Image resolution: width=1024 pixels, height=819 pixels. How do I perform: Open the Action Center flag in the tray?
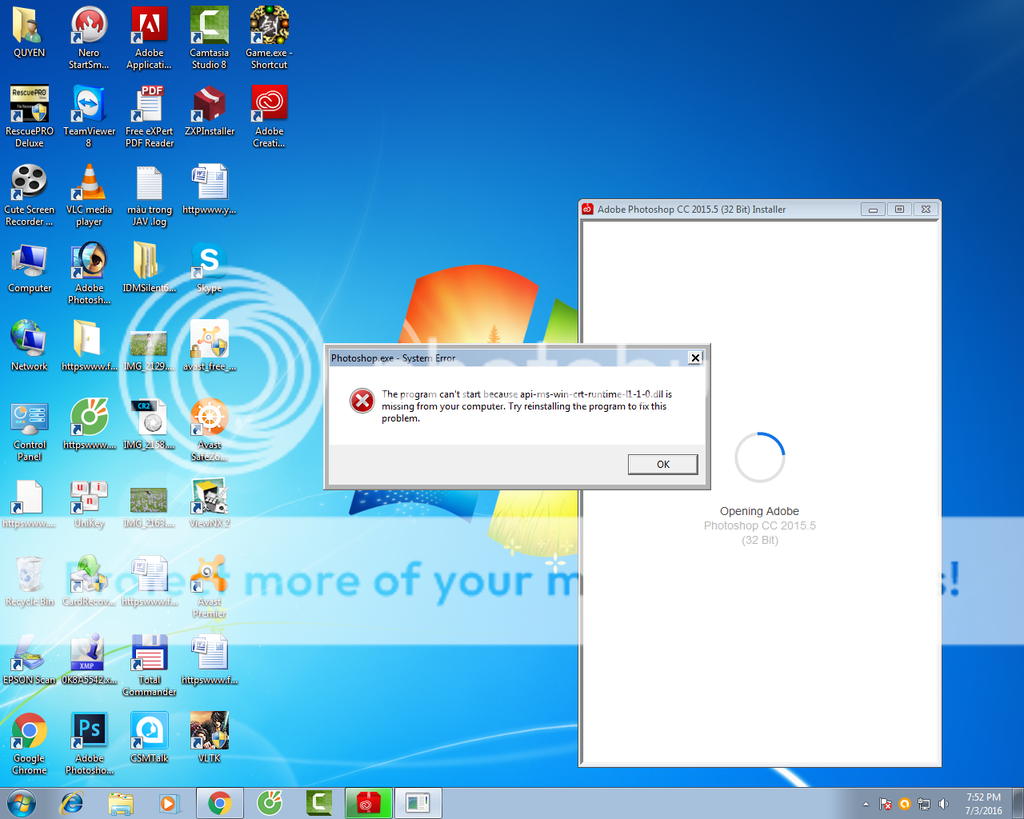(886, 804)
